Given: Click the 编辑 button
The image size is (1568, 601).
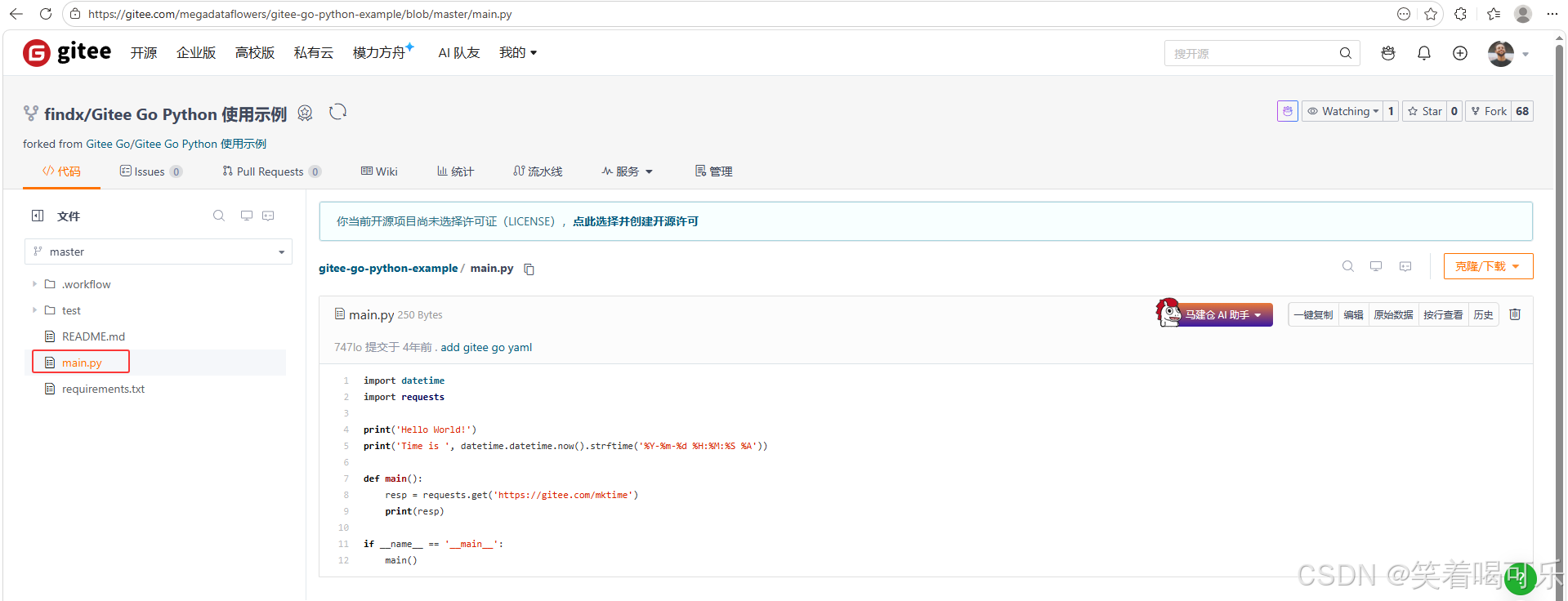Looking at the screenshot, I should [1353, 314].
